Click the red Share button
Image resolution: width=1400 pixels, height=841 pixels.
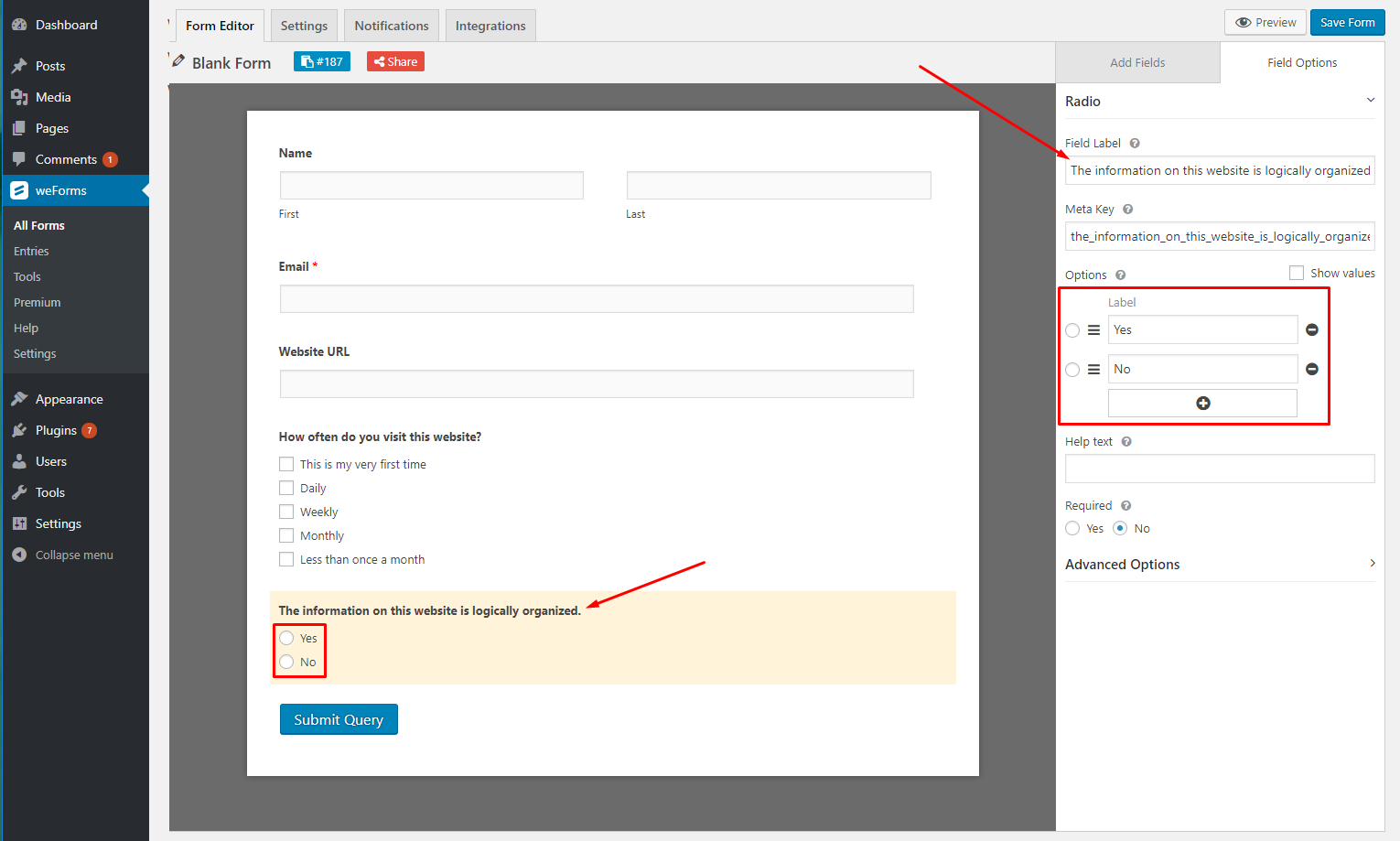click(x=395, y=61)
